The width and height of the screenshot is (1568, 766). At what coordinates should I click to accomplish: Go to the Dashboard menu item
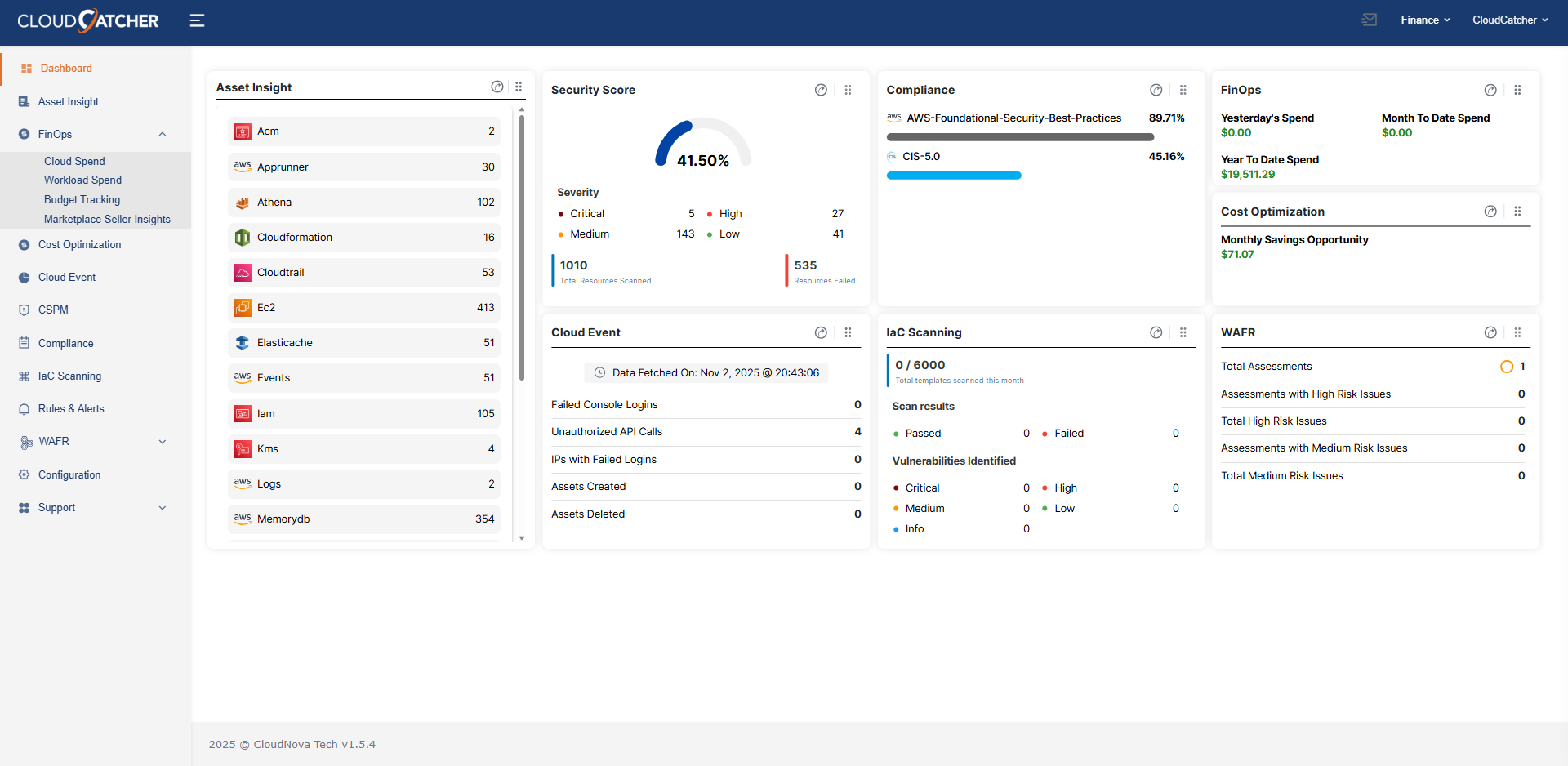pos(65,68)
